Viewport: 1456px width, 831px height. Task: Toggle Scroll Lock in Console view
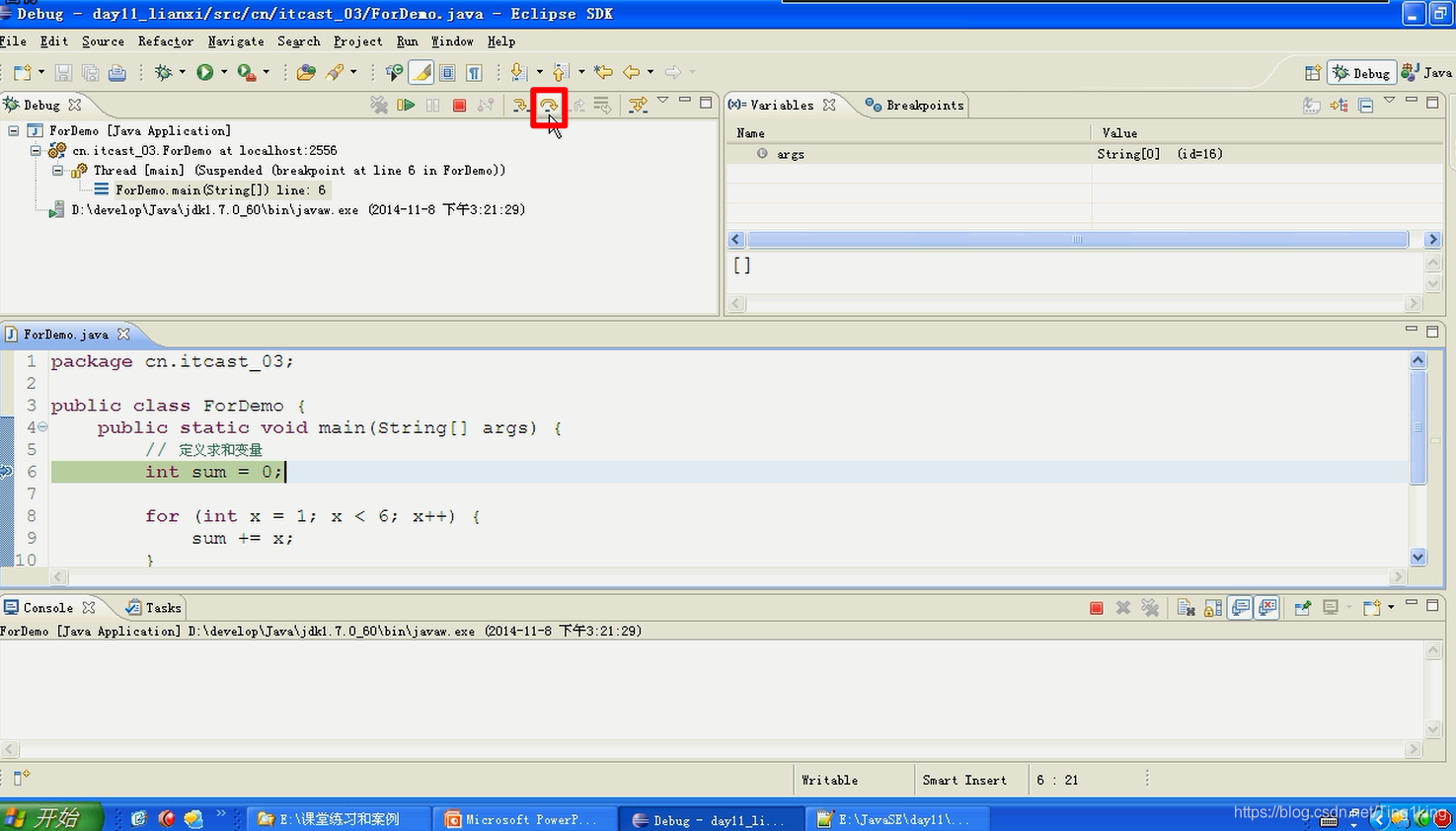pyautogui.click(x=1213, y=608)
